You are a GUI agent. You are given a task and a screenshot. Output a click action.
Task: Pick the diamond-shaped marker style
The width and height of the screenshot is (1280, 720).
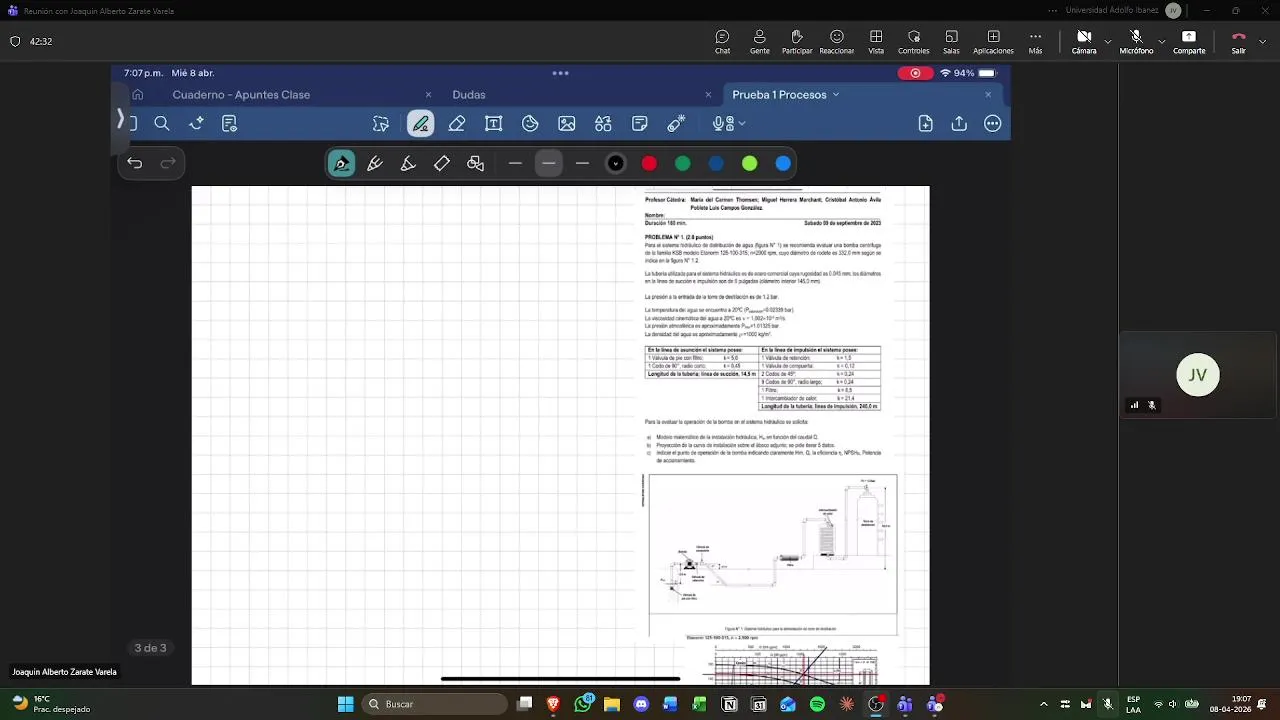point(442,163)
